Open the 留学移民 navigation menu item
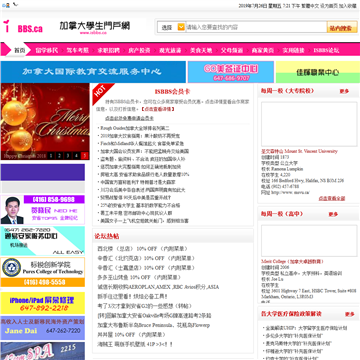The height and width of the screenshot is (360, 360). tap(47, 51)
